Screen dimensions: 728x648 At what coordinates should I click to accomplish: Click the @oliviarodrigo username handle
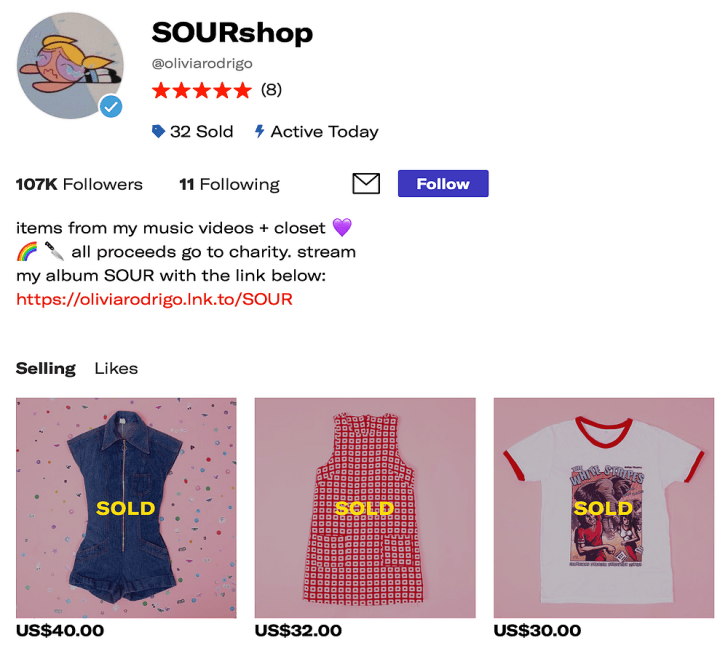click(x=202, y=64)
